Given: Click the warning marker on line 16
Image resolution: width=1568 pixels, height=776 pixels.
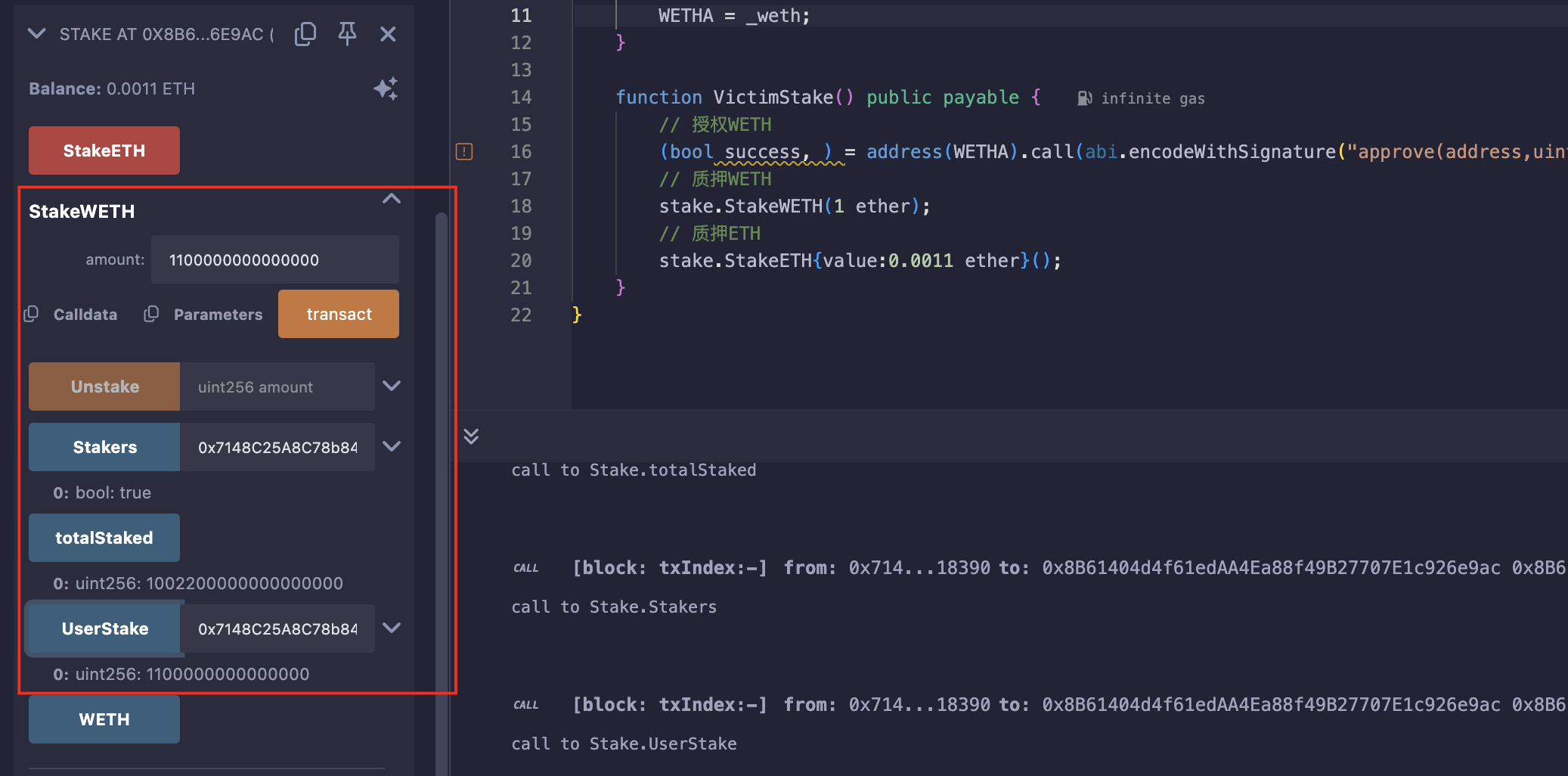Looking at the screenshot, I should click(464, 151).
